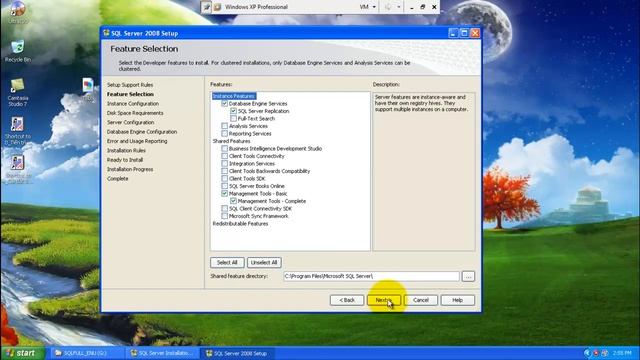Image resolution: width=640 pixels, height=360 pixels.
Task: Select the Shared Features tree node
Action: coord(231,141)
